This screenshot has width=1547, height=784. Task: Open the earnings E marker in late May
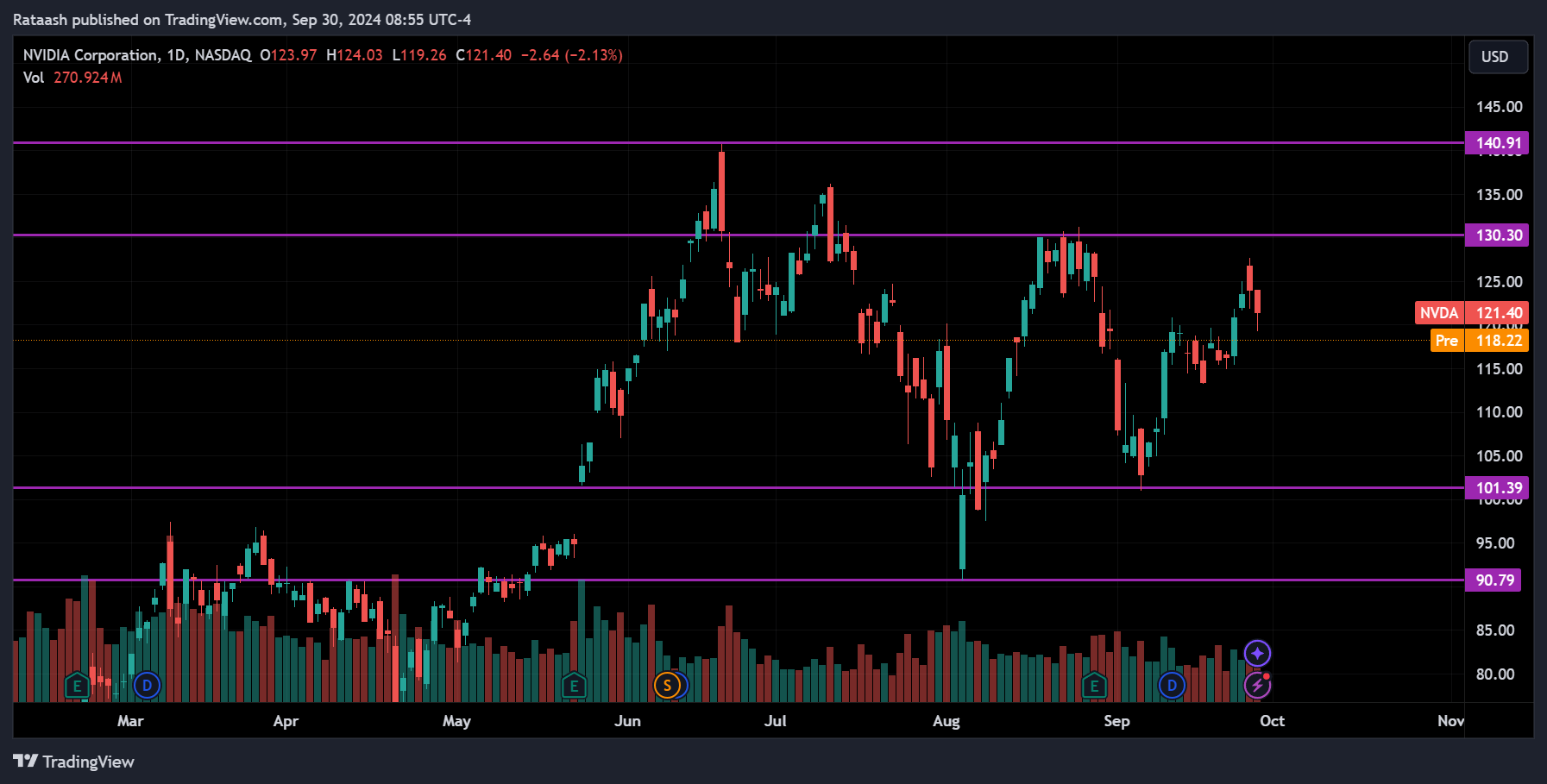[574, 687]
